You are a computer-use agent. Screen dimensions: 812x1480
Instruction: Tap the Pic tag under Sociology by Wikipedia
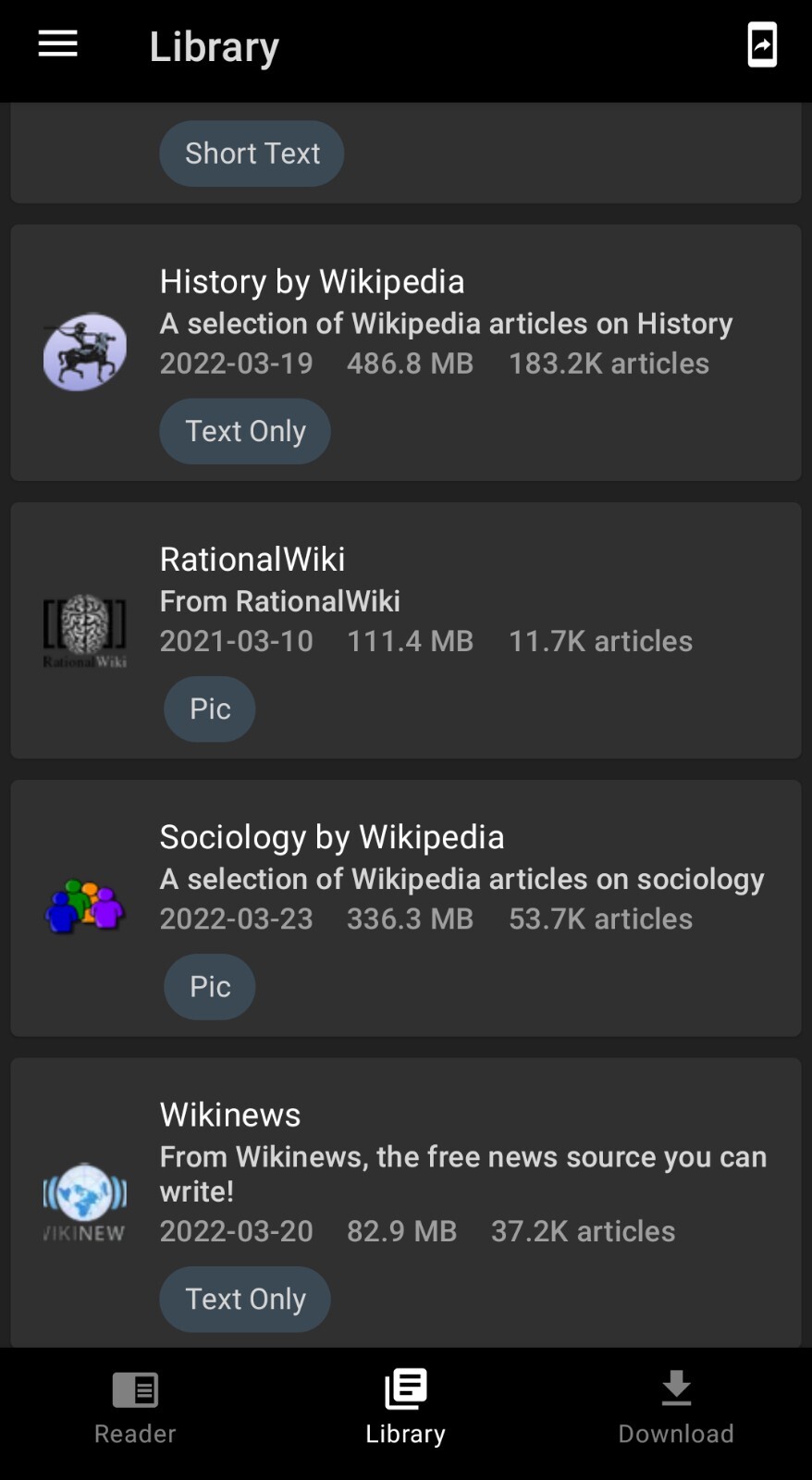pos(210,987)
